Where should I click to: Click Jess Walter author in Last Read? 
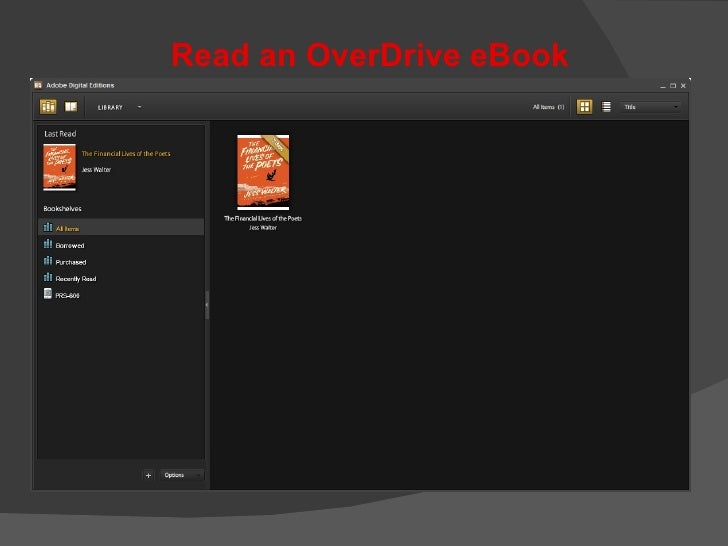pos(96,170)
